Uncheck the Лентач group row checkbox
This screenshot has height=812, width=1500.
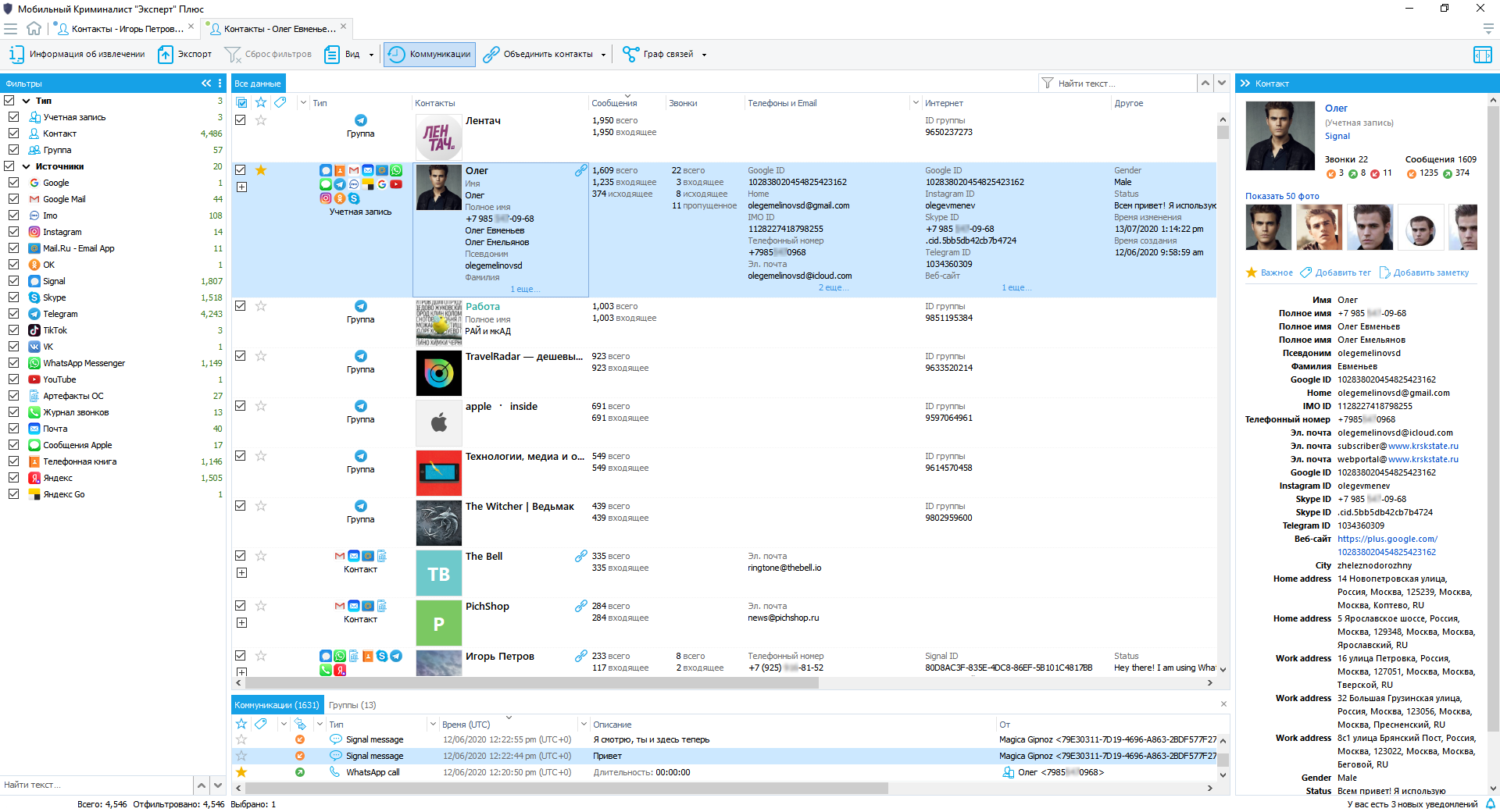click(241, 120)
